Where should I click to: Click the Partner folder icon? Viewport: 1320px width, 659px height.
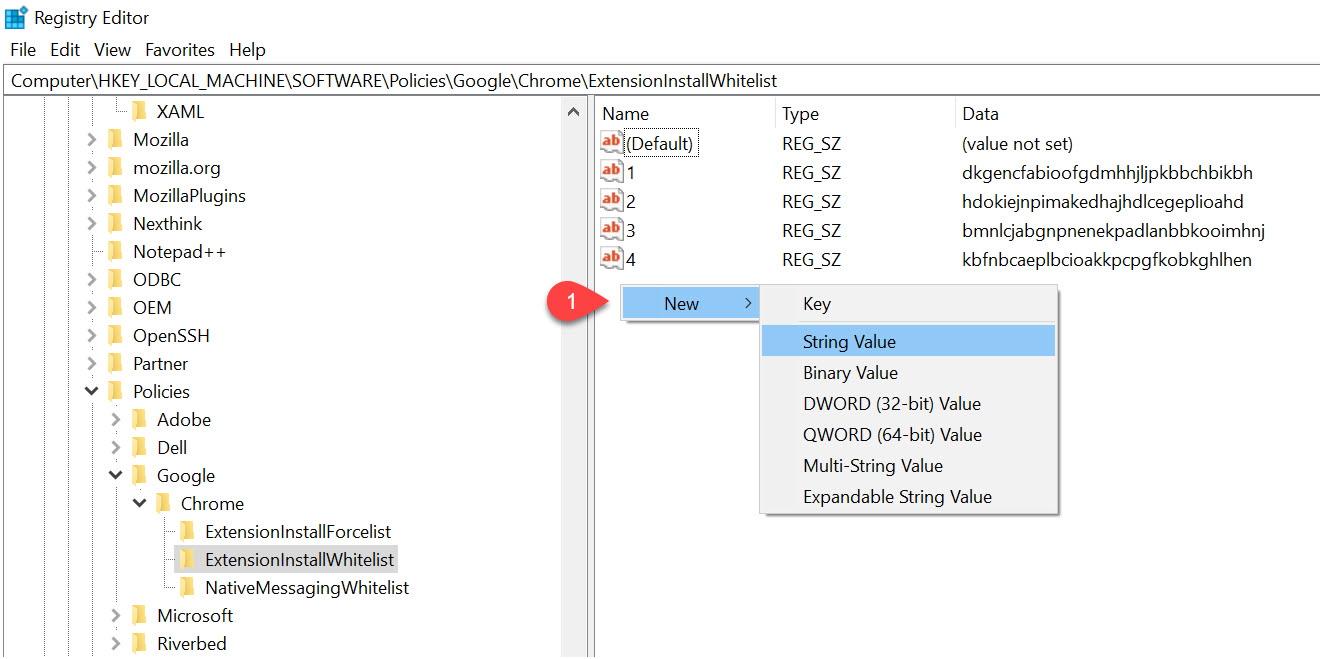115,363
